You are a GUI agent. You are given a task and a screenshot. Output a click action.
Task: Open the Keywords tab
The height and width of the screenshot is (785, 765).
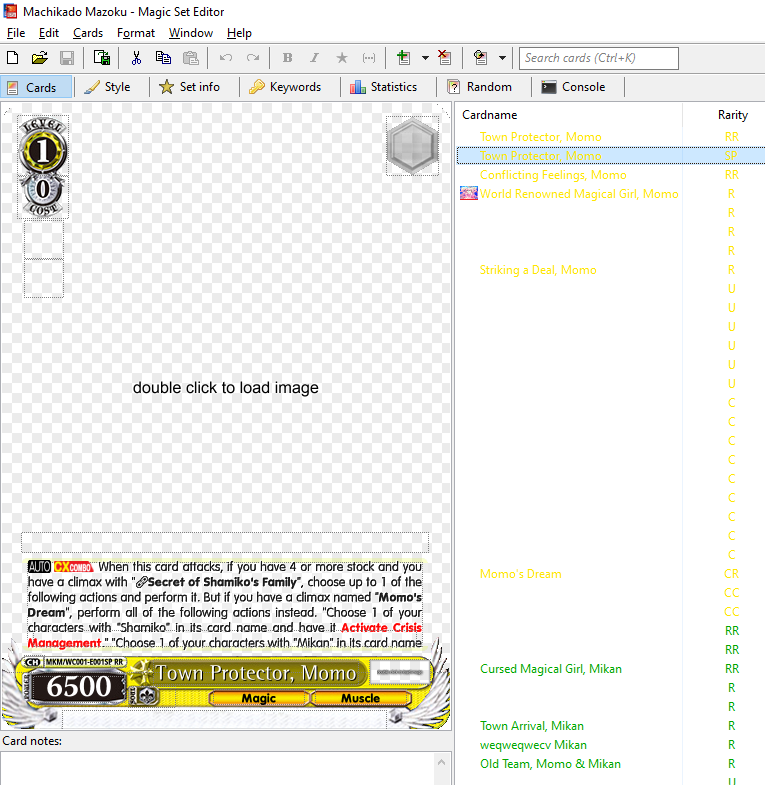pos(285,87)
